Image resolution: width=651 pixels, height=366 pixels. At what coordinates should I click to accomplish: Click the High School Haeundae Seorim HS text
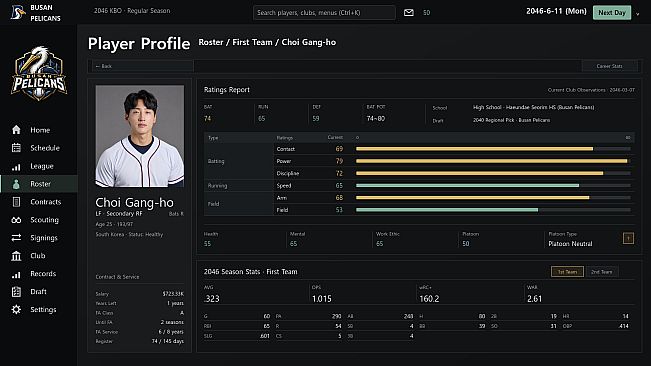pos(534,107)
